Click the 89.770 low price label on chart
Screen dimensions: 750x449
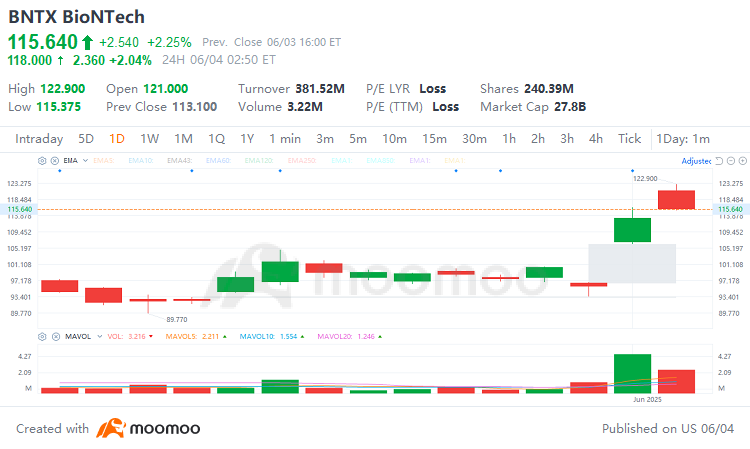pos(177,319)
